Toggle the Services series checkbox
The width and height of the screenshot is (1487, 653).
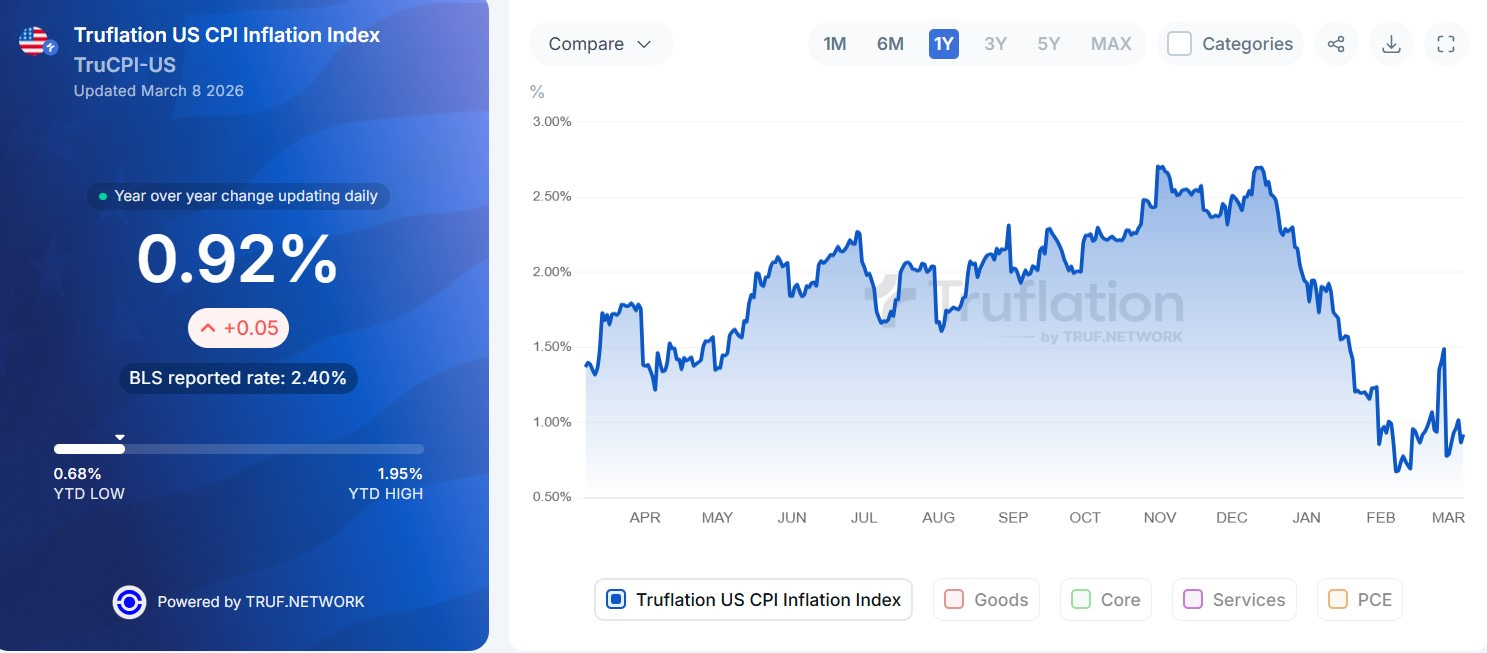(x=1192, y=600)
